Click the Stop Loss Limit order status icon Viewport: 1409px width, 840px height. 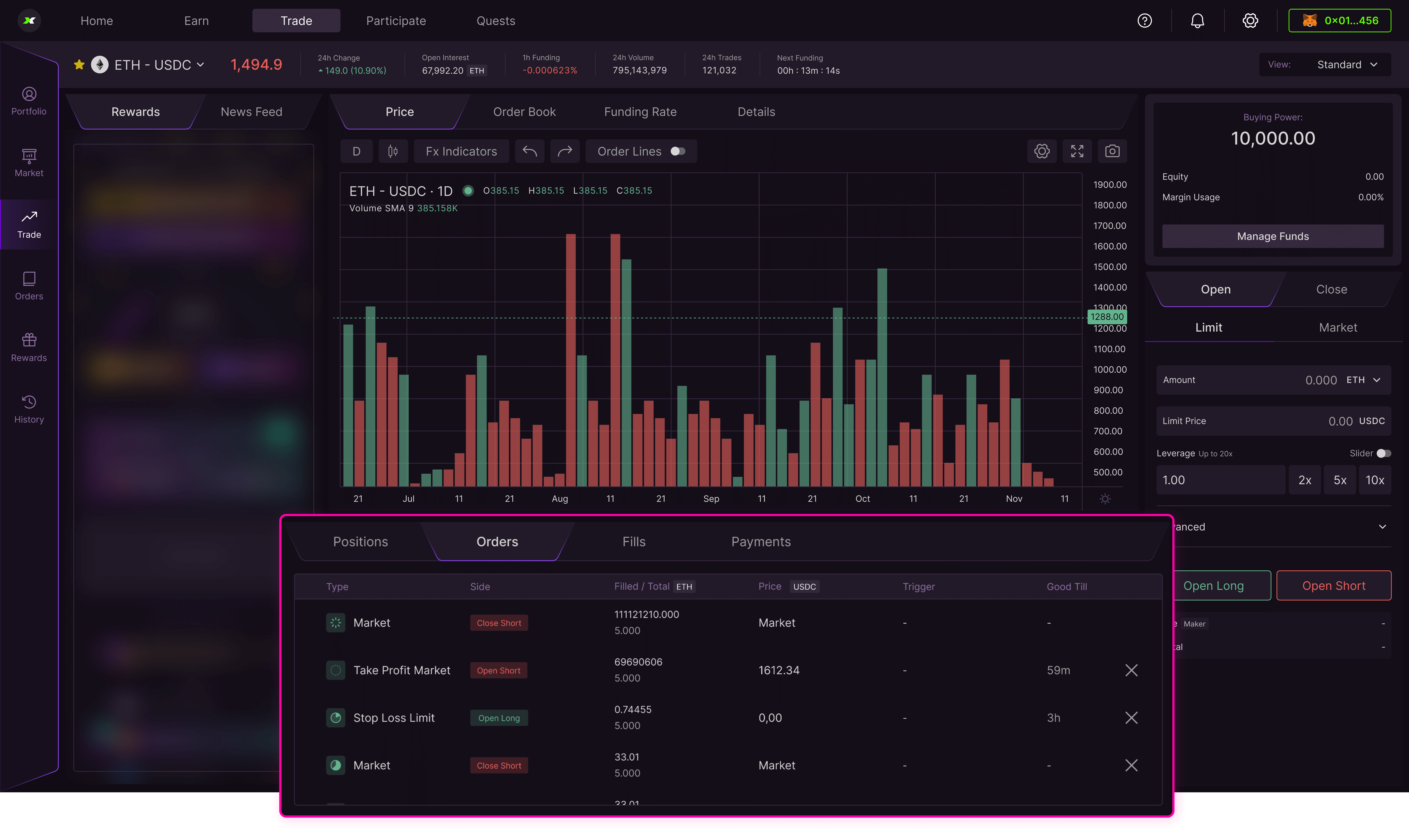[x=336, y=718]
